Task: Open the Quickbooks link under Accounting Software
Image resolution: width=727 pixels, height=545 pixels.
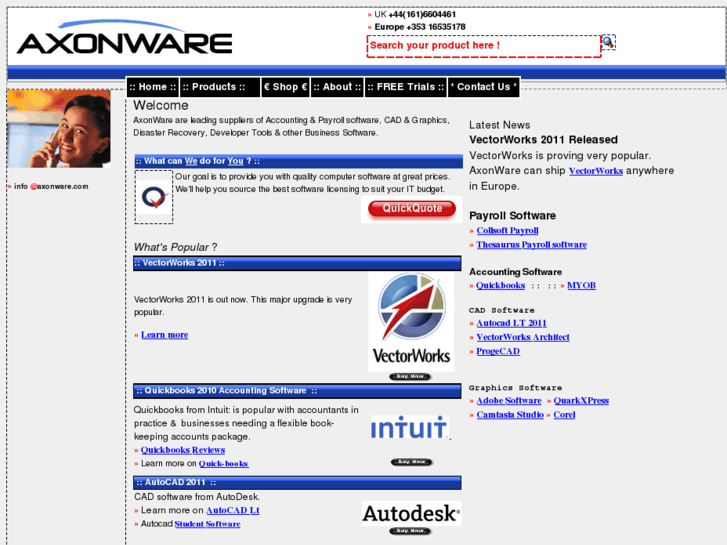Action: pos(500,285)
